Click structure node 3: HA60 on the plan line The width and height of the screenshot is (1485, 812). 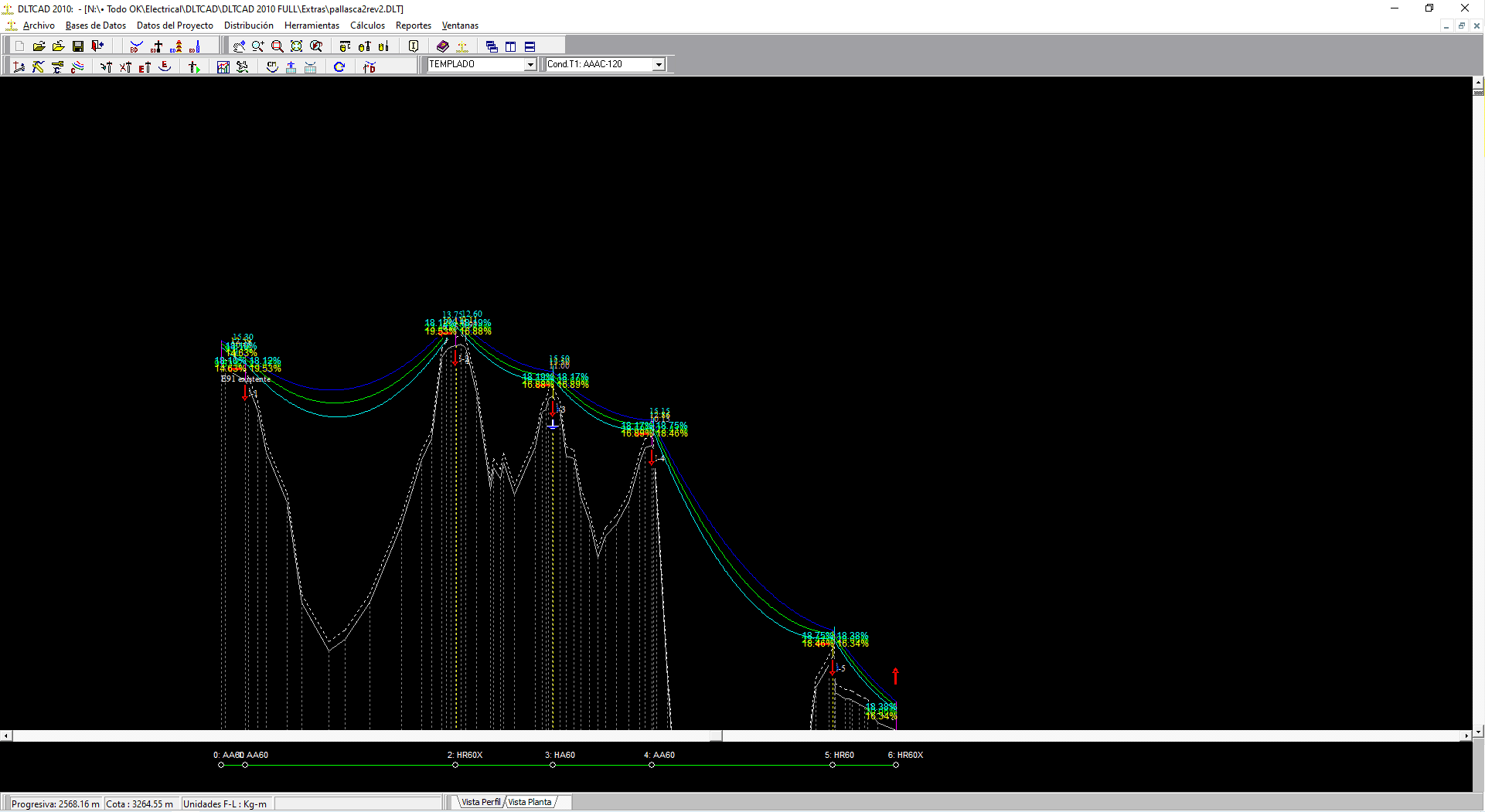553,765
